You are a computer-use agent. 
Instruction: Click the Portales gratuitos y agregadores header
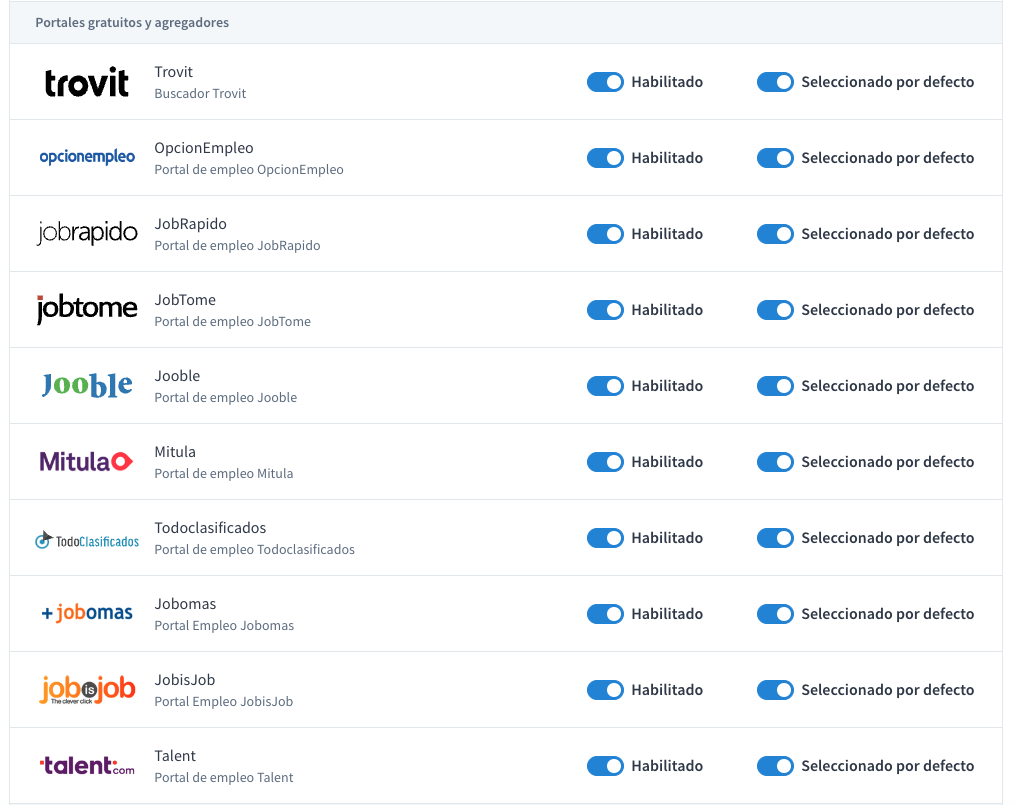point(132,22)
